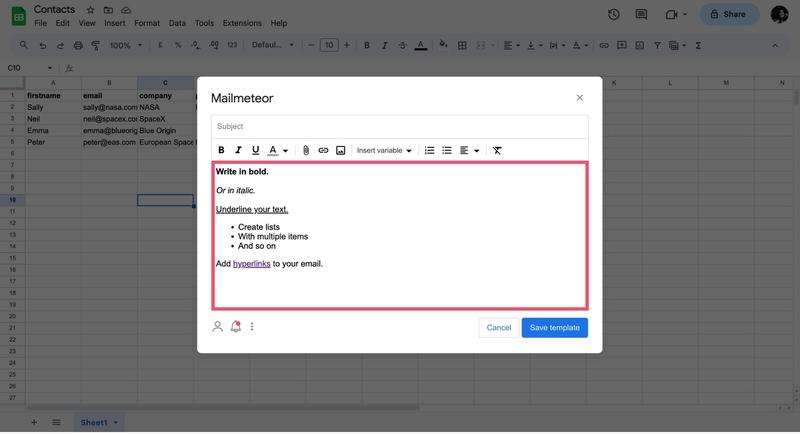The image size is (800, 434).
Task: Click the bell icon in the dialog footer
Action: 235,327
